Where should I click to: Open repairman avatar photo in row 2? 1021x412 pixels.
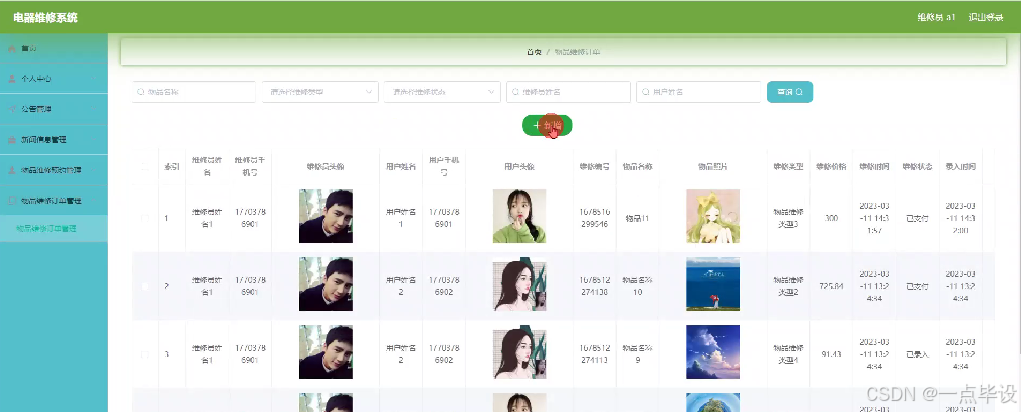click(326, 284)
